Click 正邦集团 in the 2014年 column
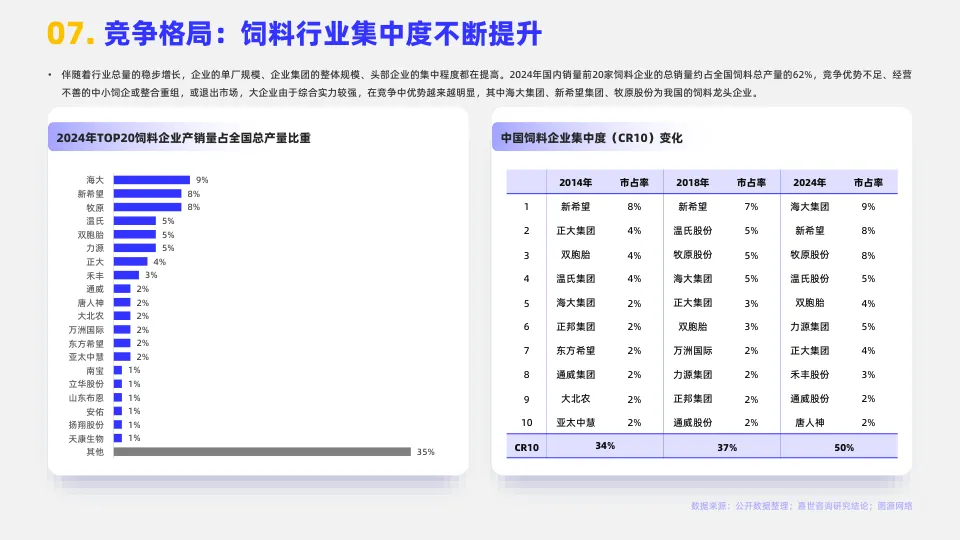 pyautogui.click(x=576, y=327)
